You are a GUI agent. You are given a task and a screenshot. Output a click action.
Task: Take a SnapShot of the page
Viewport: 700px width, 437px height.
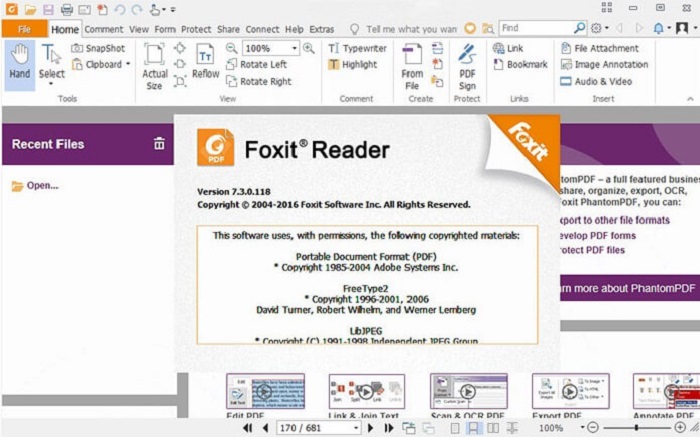[98, 48]
